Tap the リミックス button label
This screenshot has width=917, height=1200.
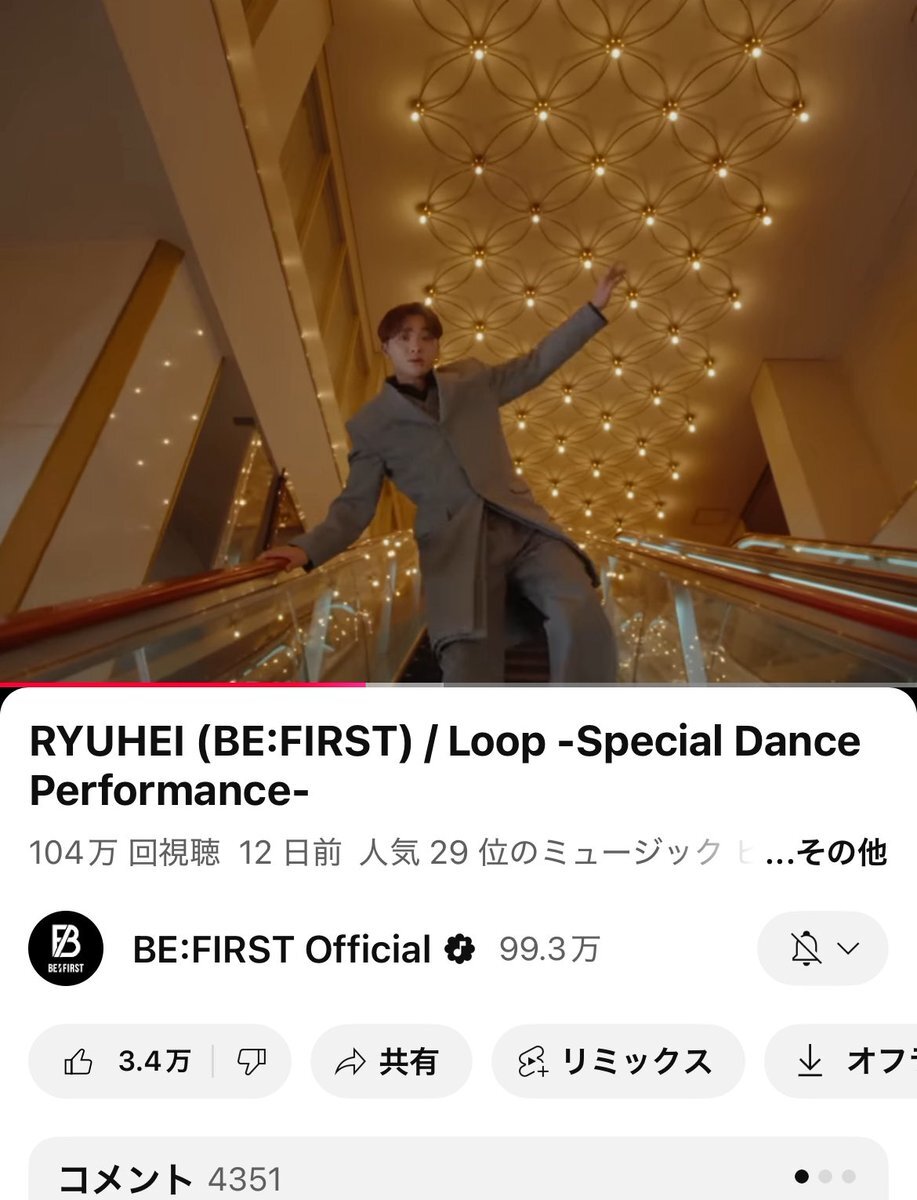[x=636, y=1062]
